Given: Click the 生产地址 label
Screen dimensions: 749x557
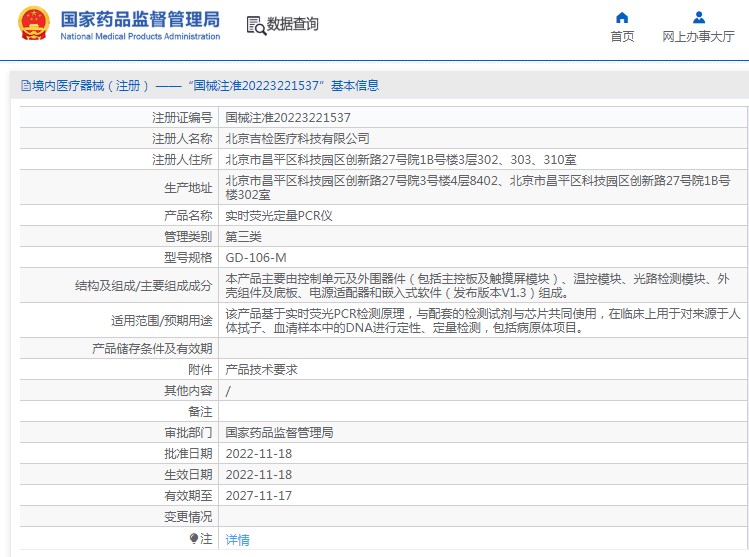Looking at the screenshot, I should [x=188, y=188].
